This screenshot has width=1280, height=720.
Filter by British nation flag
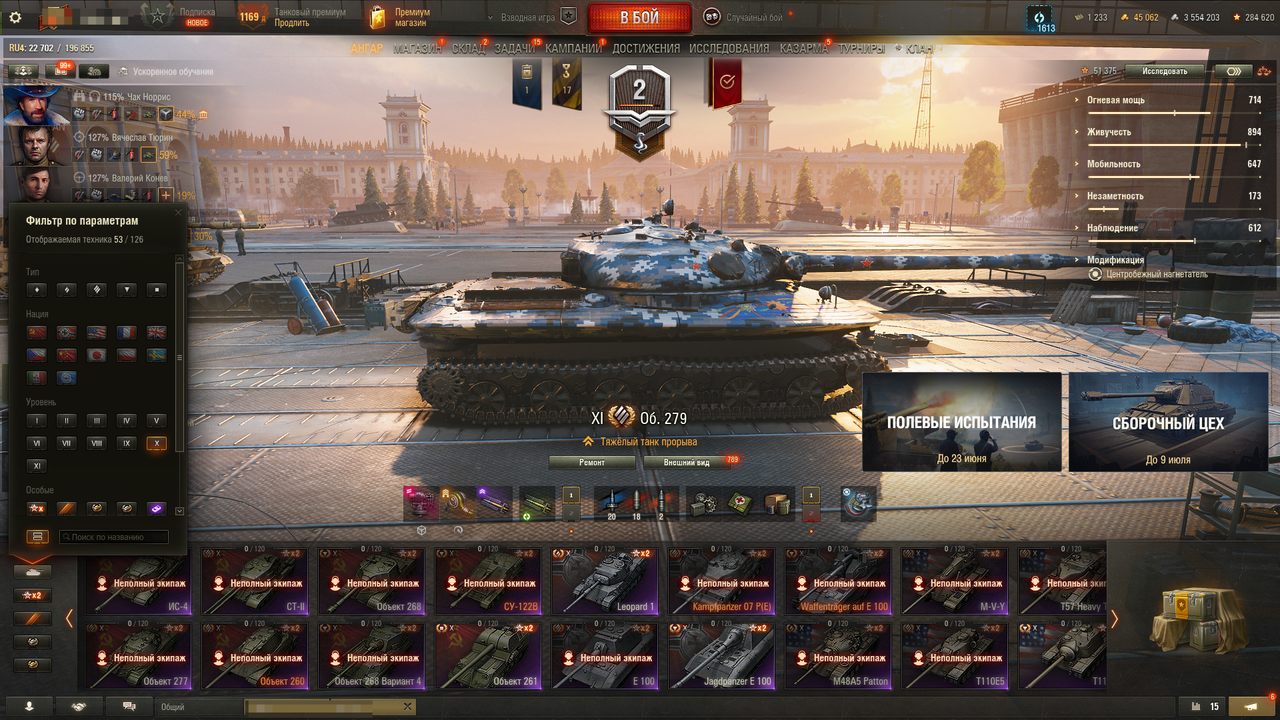pyautogui.click(x=157, y=332)
